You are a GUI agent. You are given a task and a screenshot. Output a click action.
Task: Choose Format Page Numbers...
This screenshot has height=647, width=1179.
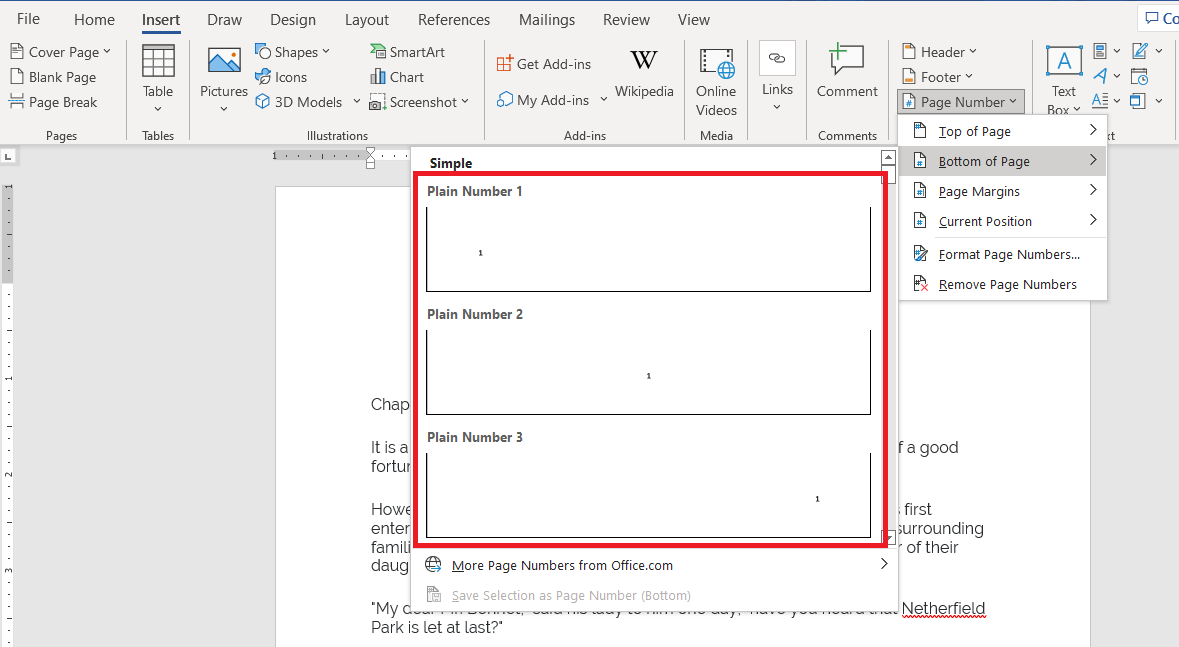coord(1002,254)
